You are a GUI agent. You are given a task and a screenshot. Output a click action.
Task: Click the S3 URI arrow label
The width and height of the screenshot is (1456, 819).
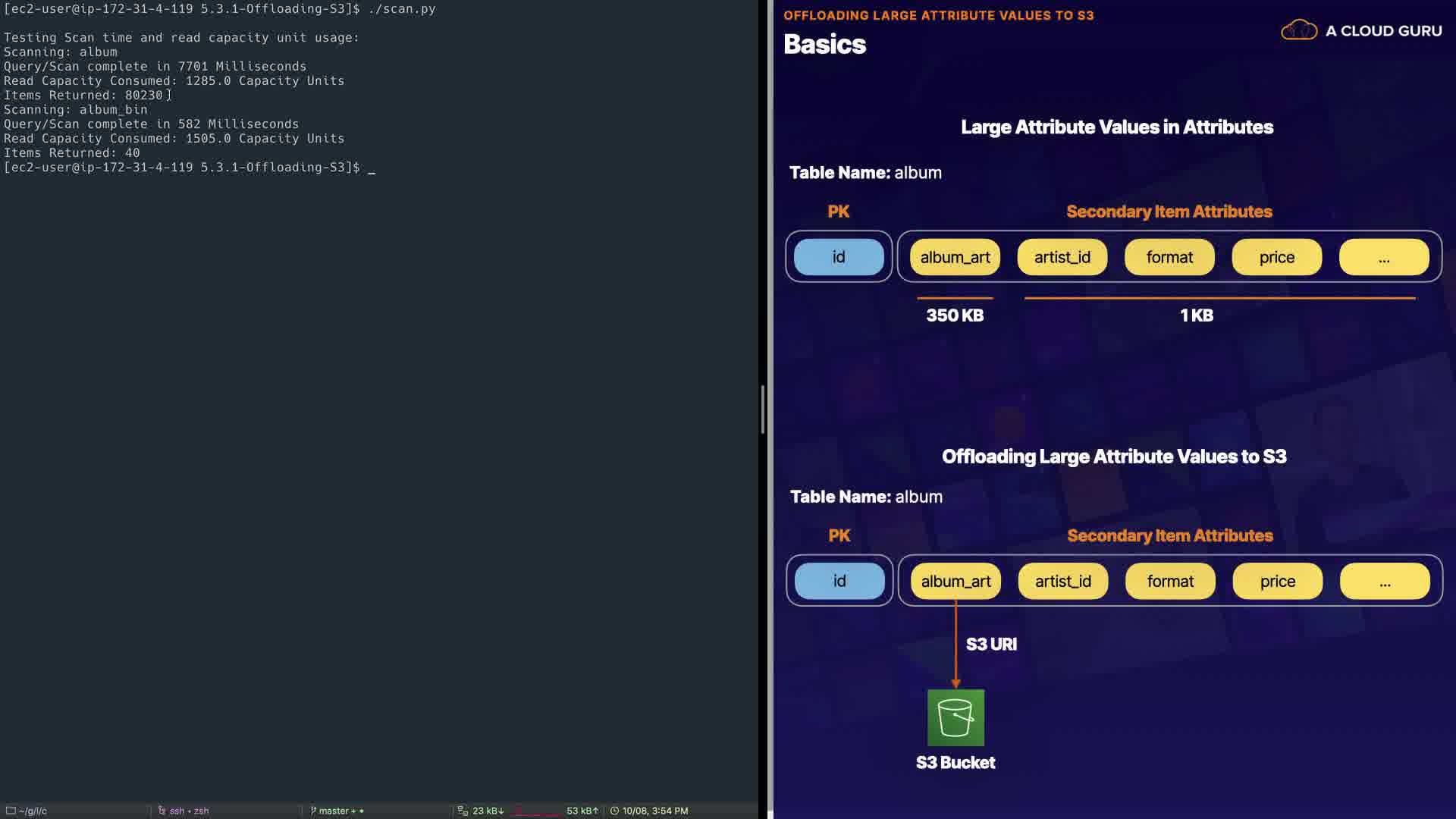(x=991, y=644)
